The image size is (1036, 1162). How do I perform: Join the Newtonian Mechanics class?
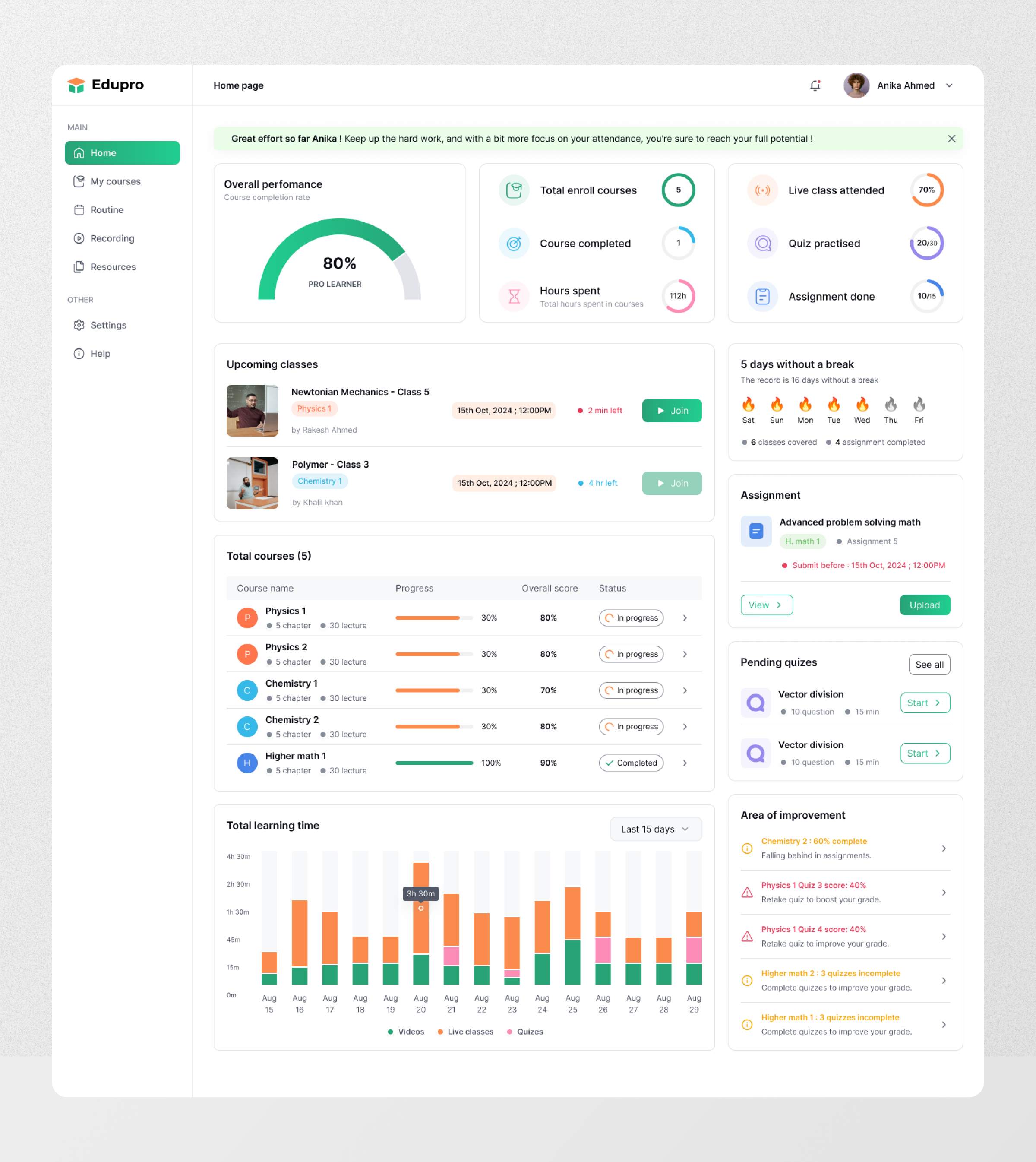pos(672,411)
